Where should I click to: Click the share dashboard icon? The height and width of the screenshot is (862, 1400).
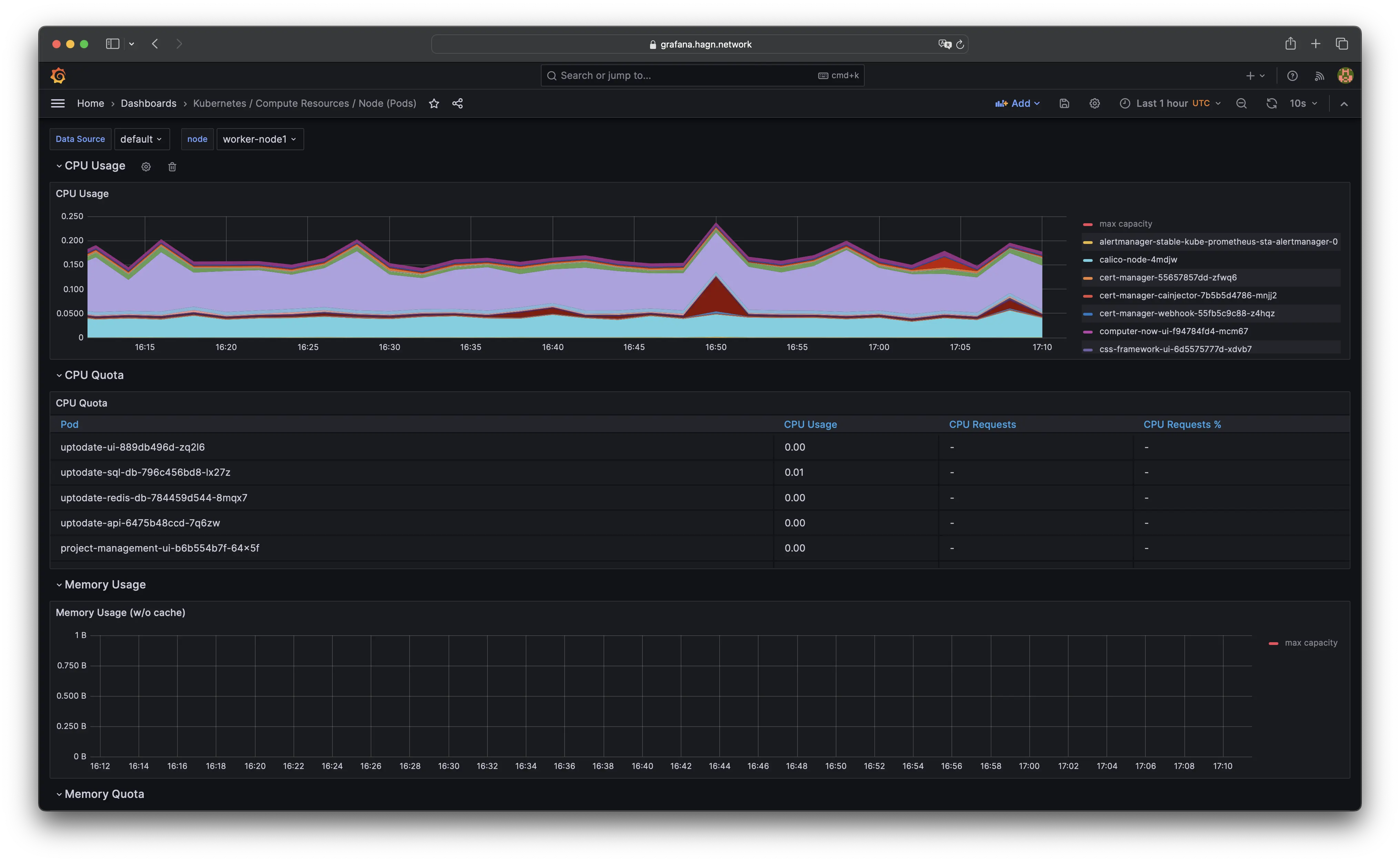coord(457,103)
